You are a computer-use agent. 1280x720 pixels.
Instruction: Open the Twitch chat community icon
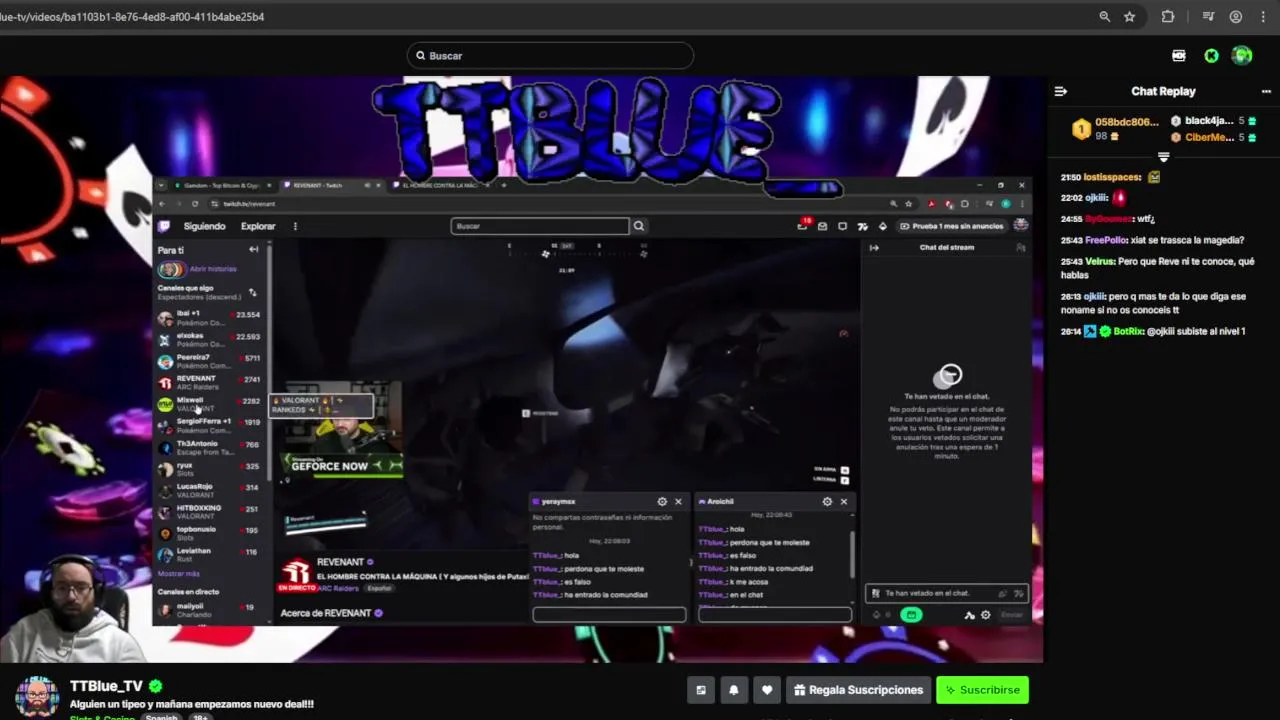1020,248
